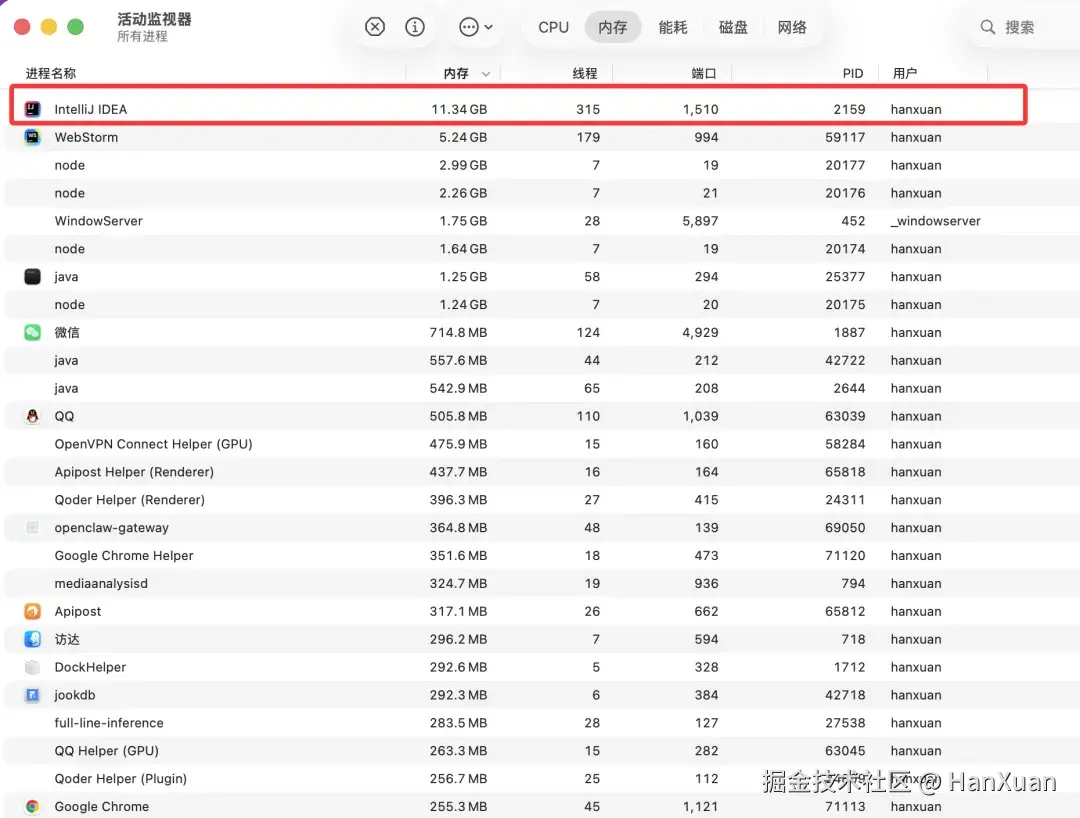Viewport: 1080px width, 818px height.
Task: Click the _windowserver user cell
Action: [x=935, y=221]
